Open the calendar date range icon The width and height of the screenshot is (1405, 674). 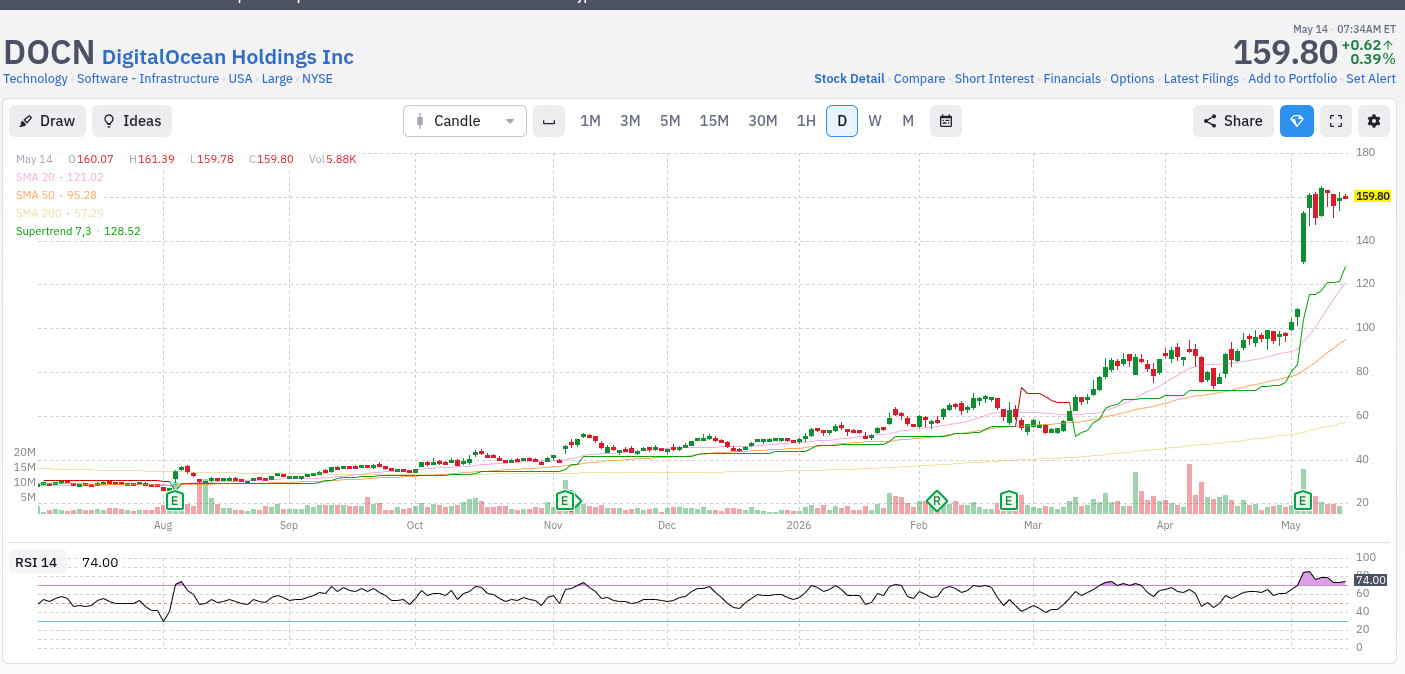[x=946, y=121]
